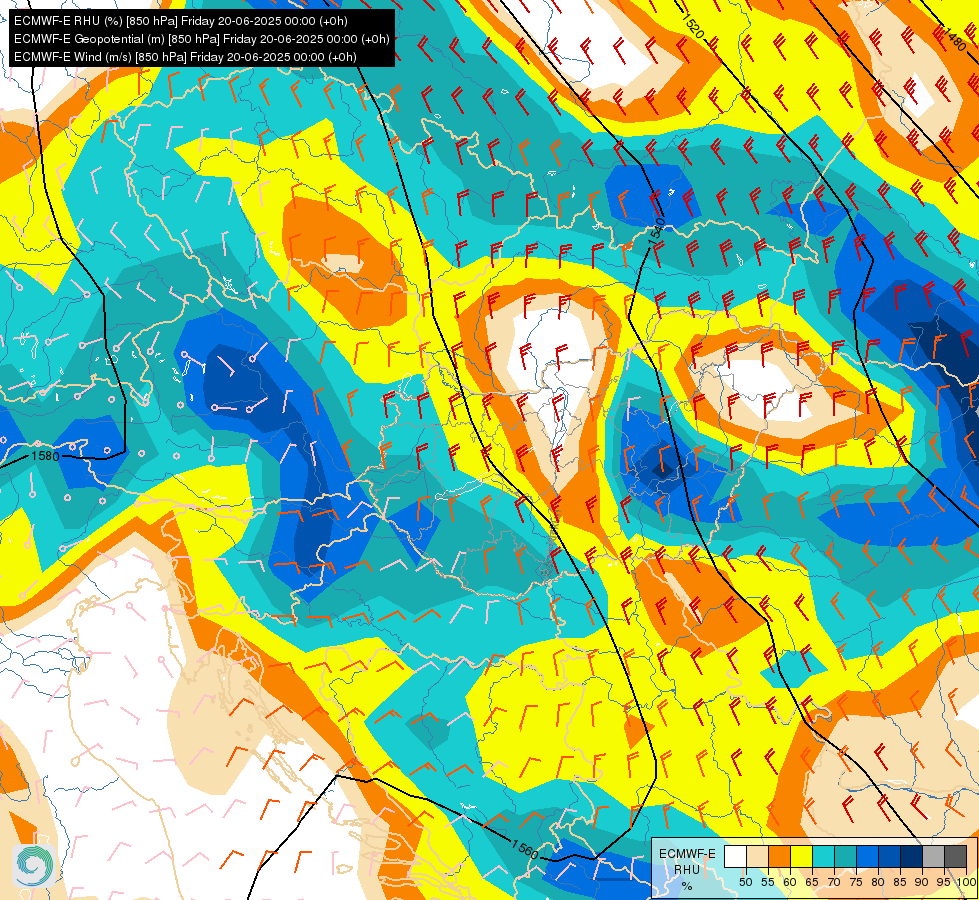This screenshot has width=979, height=900.
Task: Click the legend value label 100
Action: (966, 882)
